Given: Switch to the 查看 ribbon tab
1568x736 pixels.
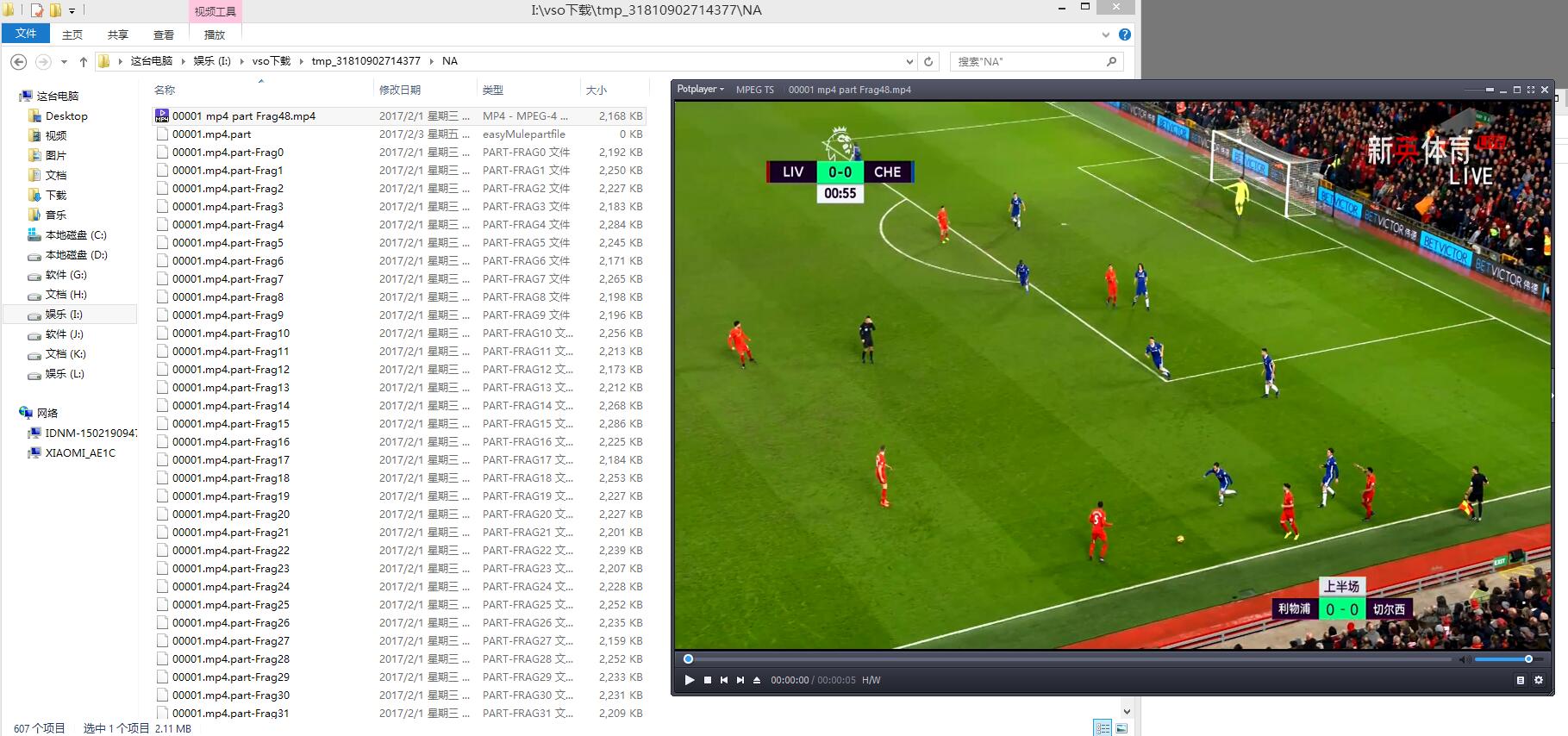Looking at the screenshot, I should [164, 34].
